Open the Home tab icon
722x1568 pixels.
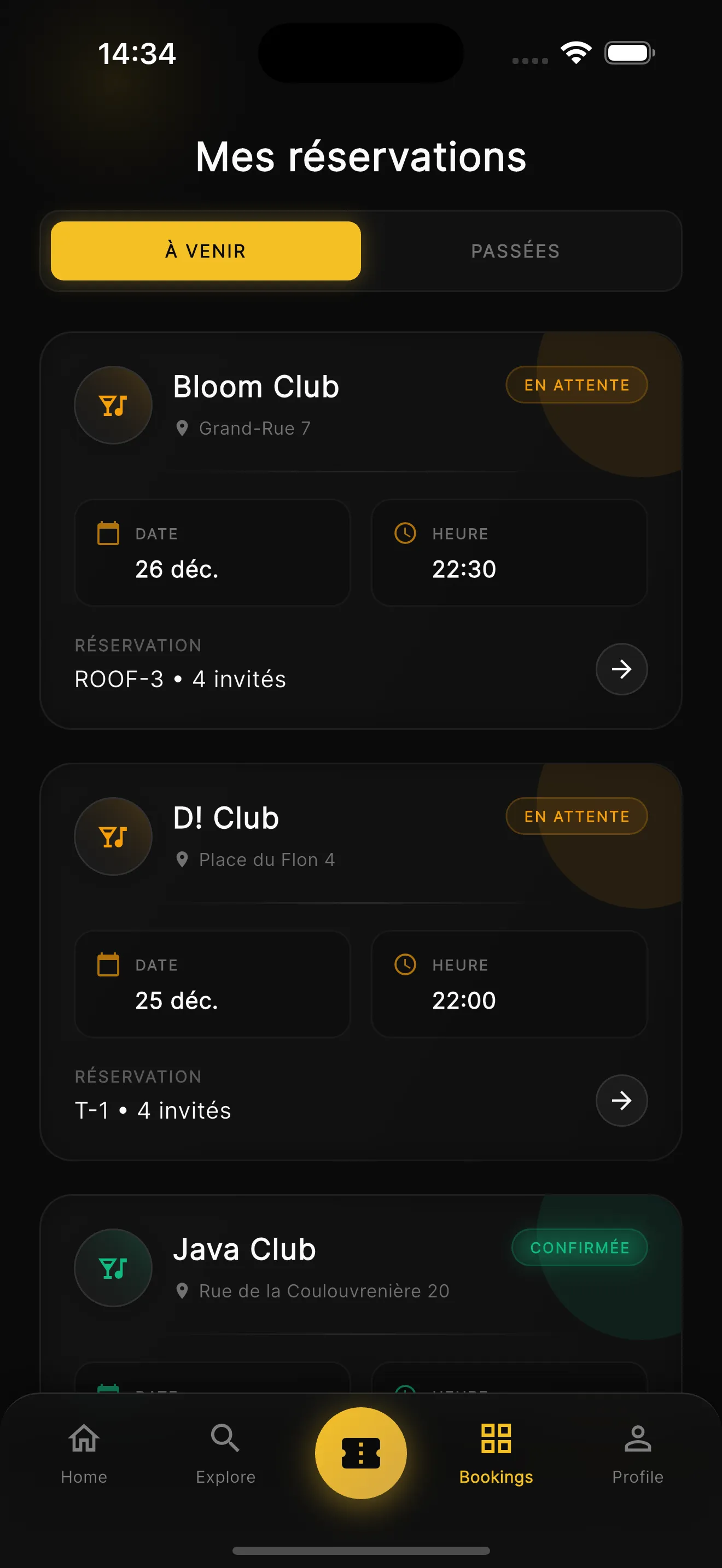tap(84, 1439)
